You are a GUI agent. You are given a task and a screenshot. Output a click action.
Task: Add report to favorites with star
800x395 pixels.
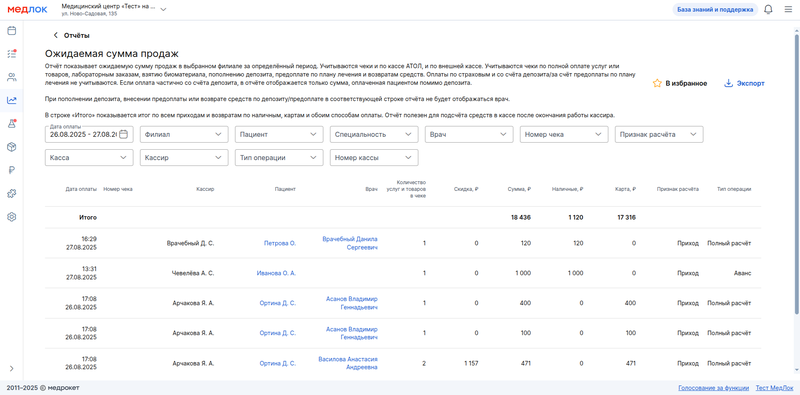click(x=680, y=84)
